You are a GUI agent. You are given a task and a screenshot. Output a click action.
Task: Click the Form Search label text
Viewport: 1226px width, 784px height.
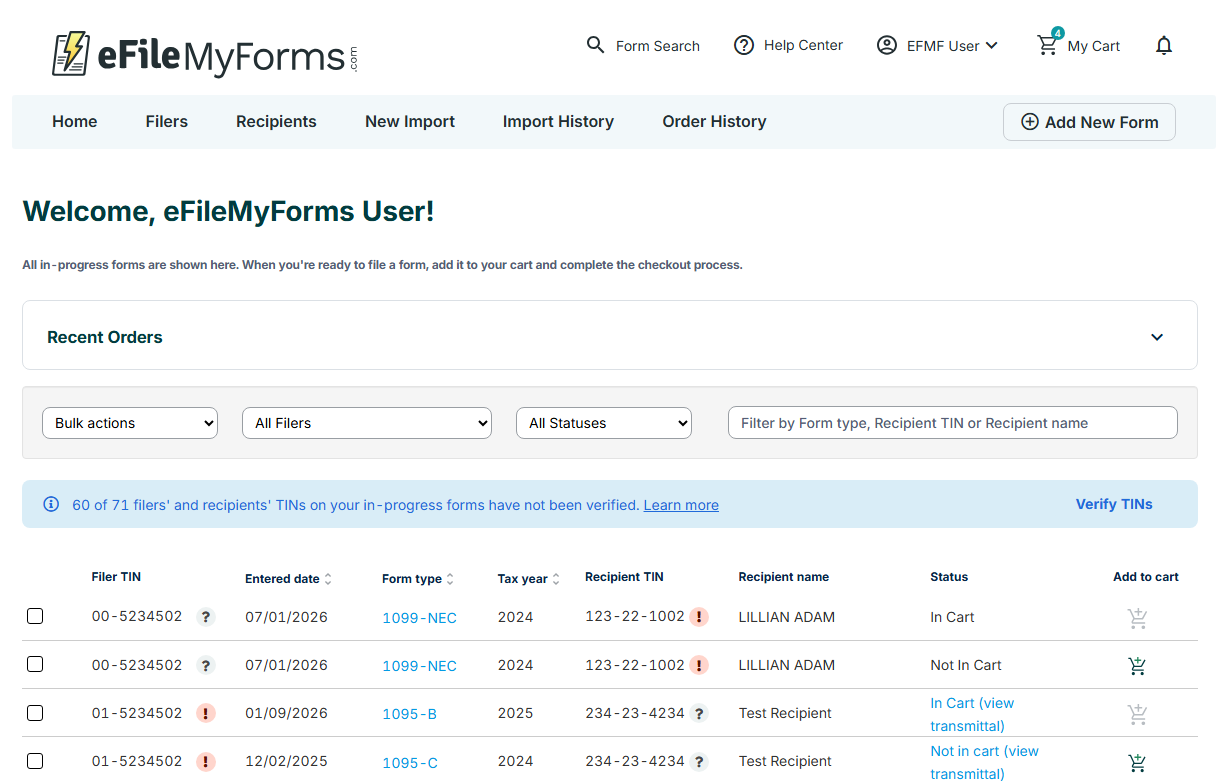(x=657, y=46)
